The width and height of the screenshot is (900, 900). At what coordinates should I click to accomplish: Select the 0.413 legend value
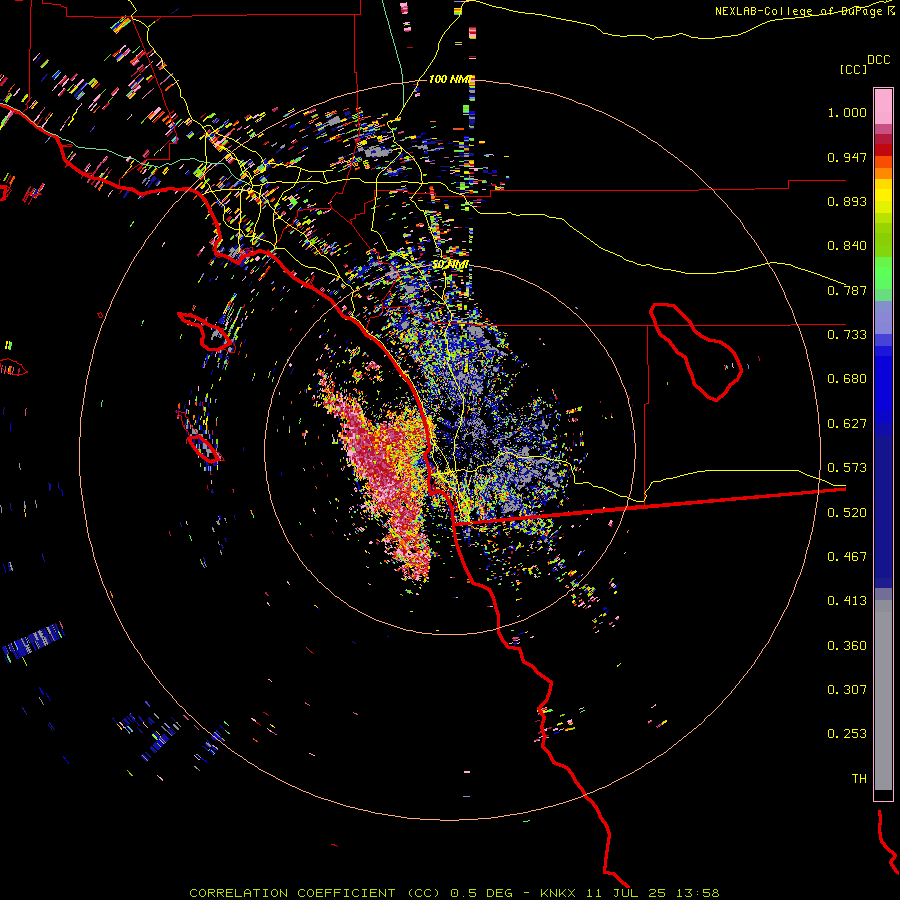(x=847, y=601)
